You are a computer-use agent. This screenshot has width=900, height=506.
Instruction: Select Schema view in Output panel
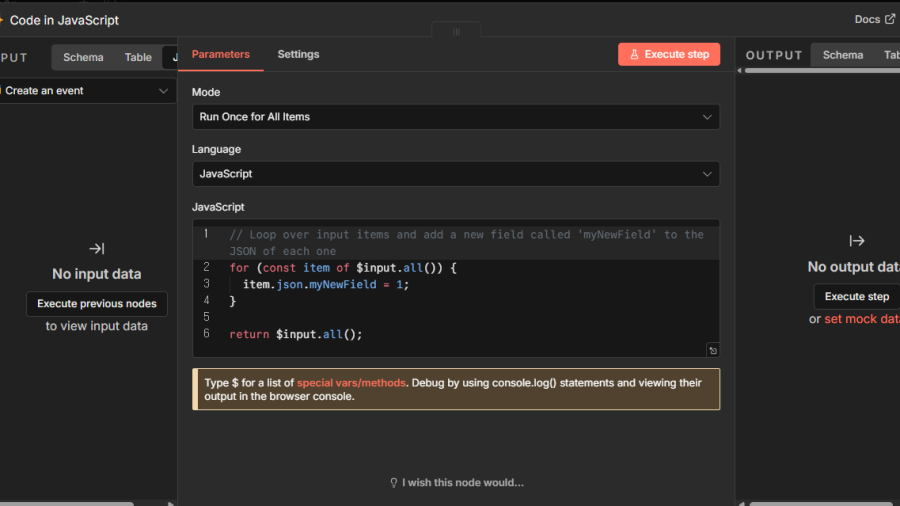click(x=842, y=55)
